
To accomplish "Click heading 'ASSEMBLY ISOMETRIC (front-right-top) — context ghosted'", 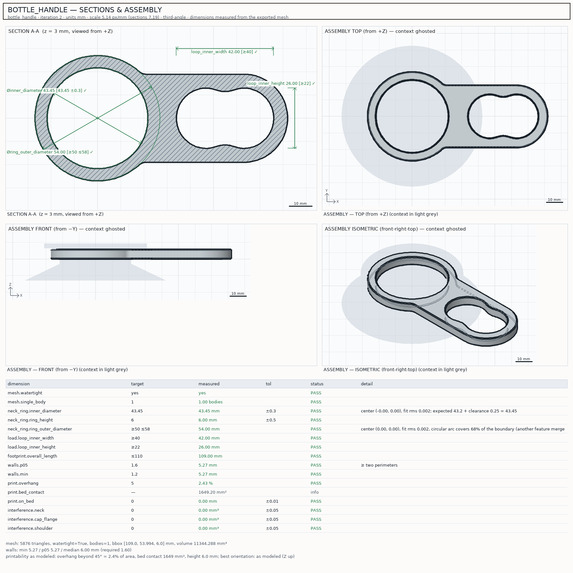I will (395, 229).
